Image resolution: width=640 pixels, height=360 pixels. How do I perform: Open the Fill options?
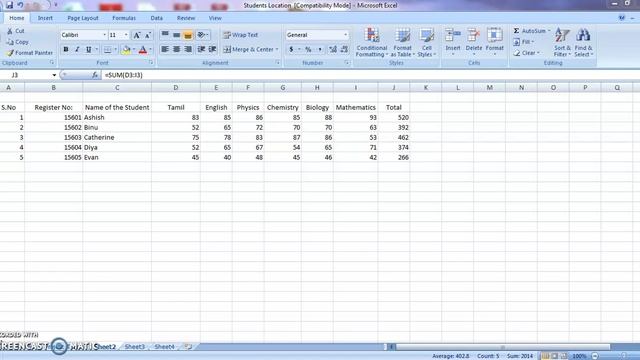524,42
